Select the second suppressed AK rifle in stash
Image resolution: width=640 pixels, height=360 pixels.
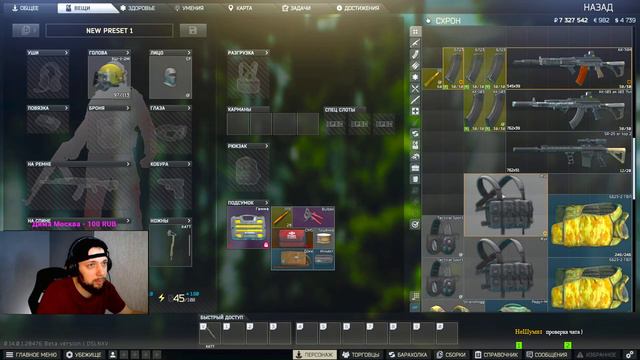(569, 110)
